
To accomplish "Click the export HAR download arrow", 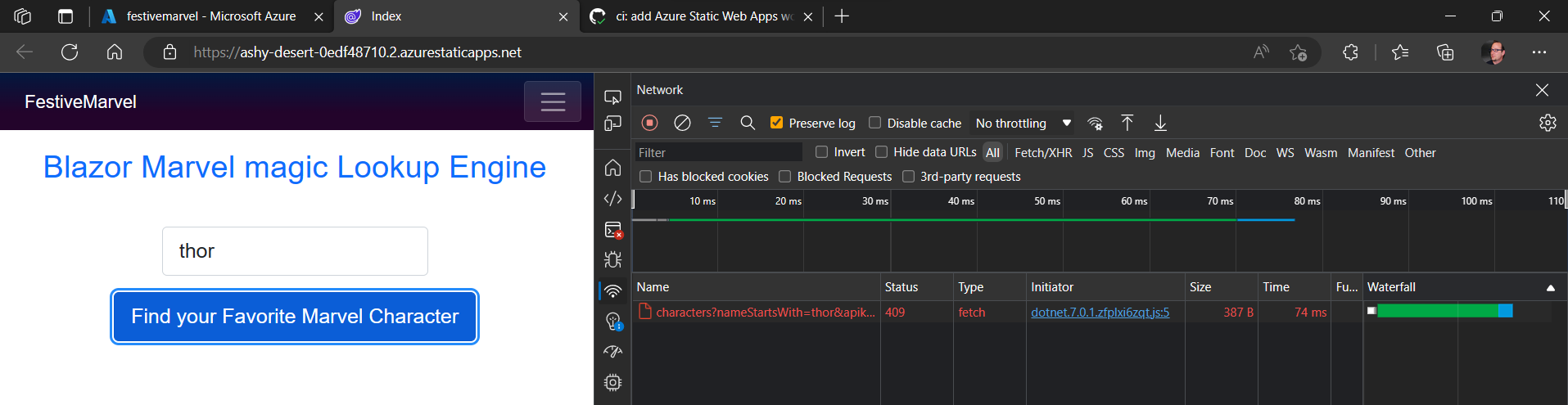I will click(x=1160, y=123).
